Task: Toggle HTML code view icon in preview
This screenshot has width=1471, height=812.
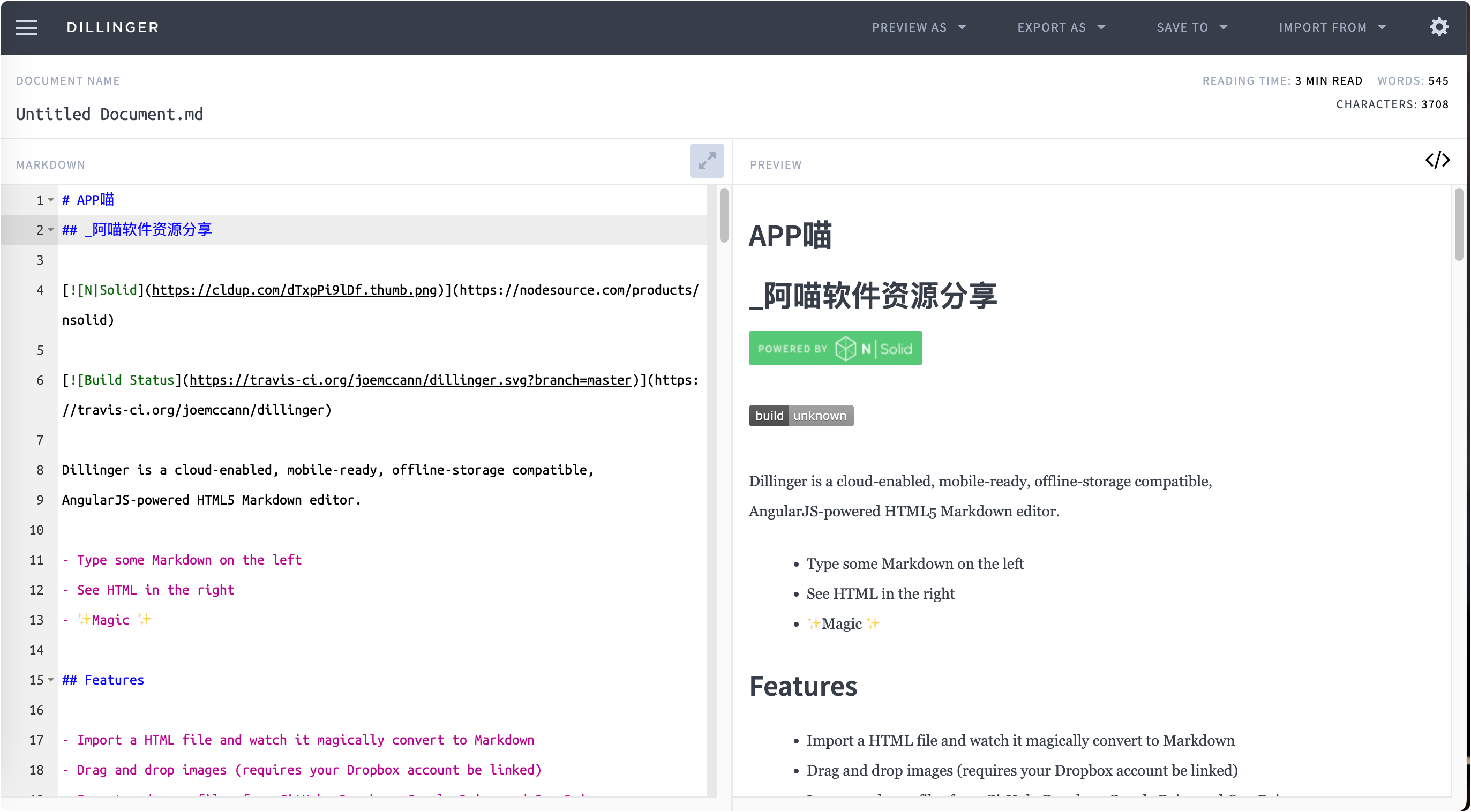Action: 1437,161
